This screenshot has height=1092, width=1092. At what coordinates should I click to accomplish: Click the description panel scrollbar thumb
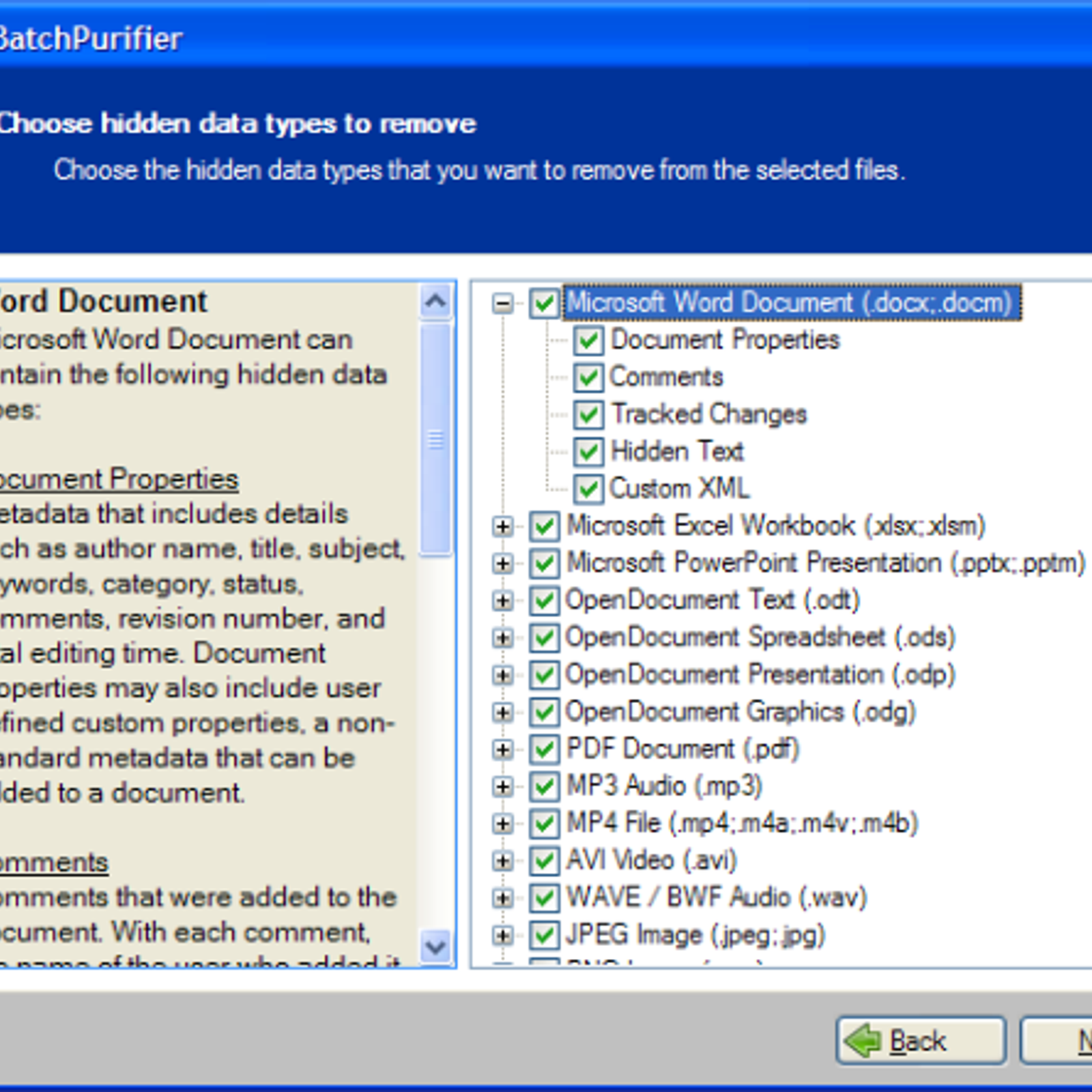pyautogui.click(x=435, y=440)
